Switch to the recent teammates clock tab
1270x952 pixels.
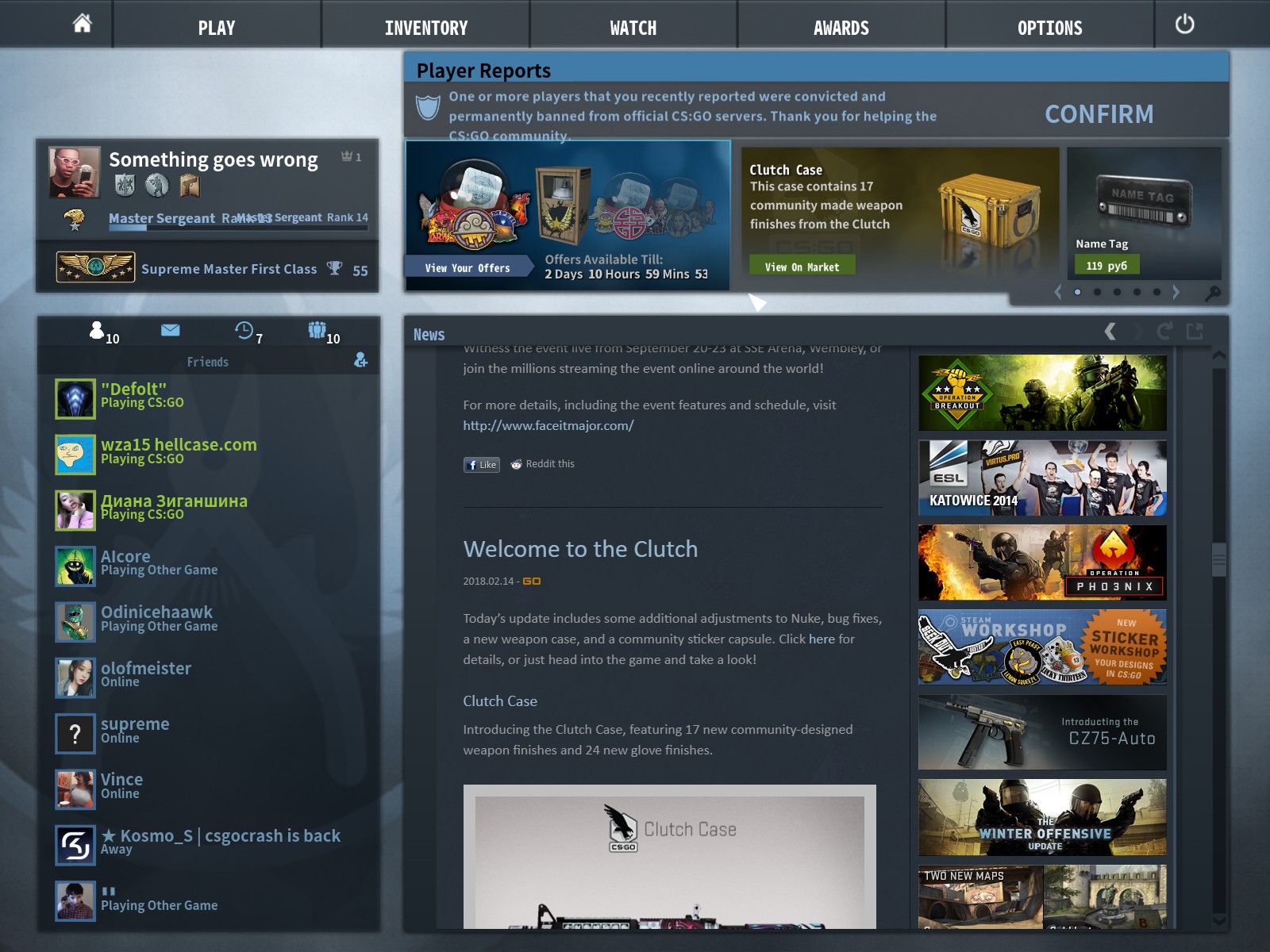(x=248, y=332)
